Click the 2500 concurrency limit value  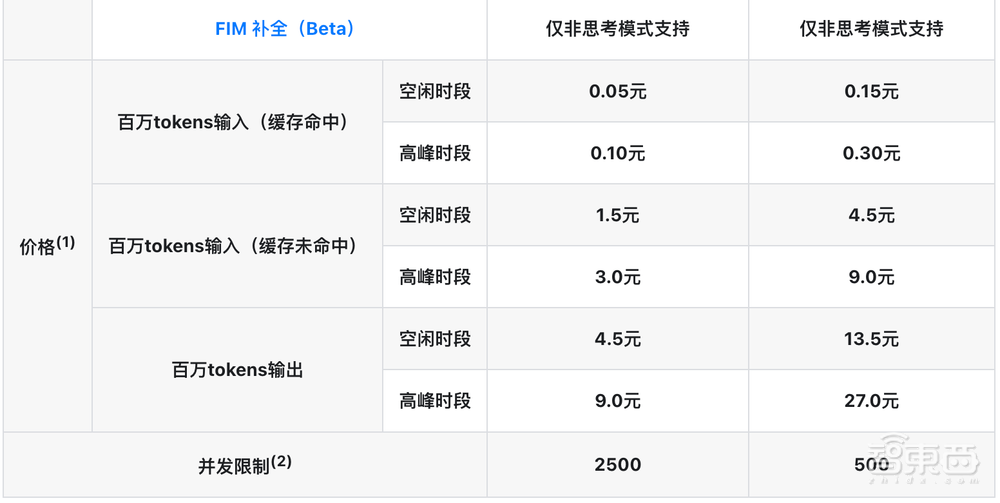point(617,465)
